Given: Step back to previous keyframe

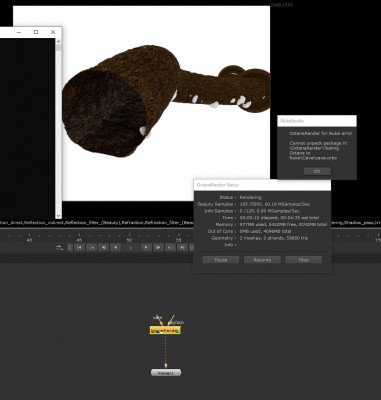Looking at the screenshot, I should (91, 248).
